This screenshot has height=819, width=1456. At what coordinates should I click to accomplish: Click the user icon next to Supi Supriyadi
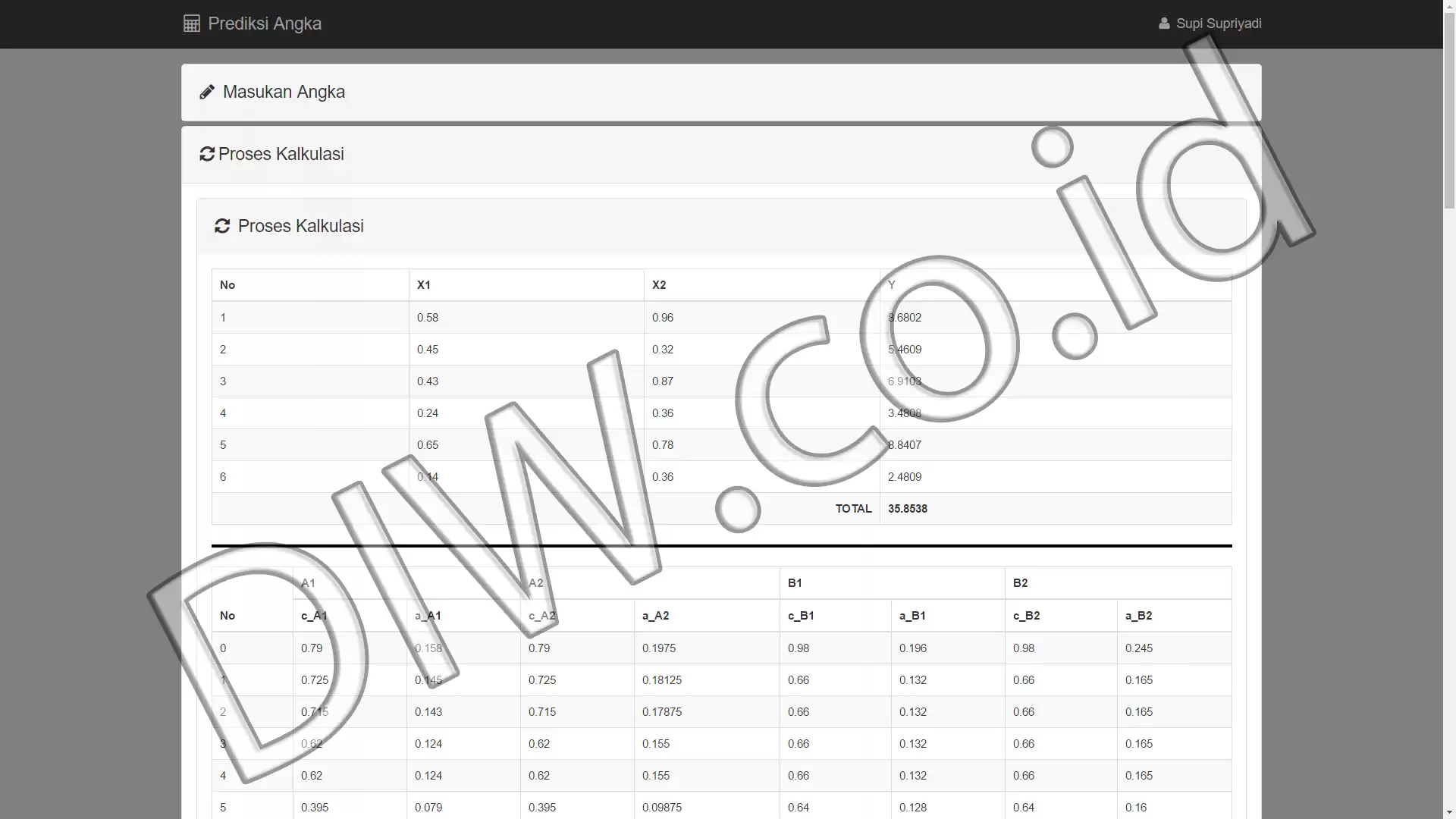(1164, 24)
